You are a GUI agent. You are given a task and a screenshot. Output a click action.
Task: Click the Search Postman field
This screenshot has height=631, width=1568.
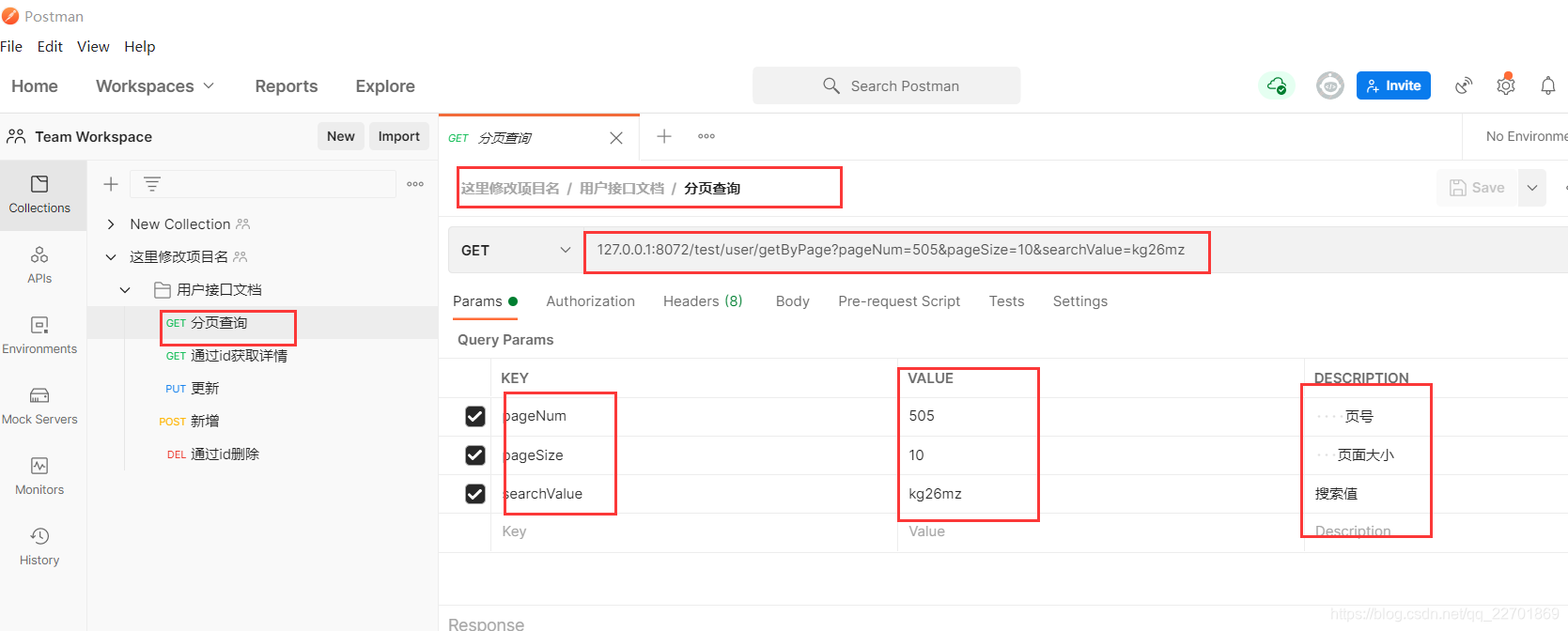point(886,85)
